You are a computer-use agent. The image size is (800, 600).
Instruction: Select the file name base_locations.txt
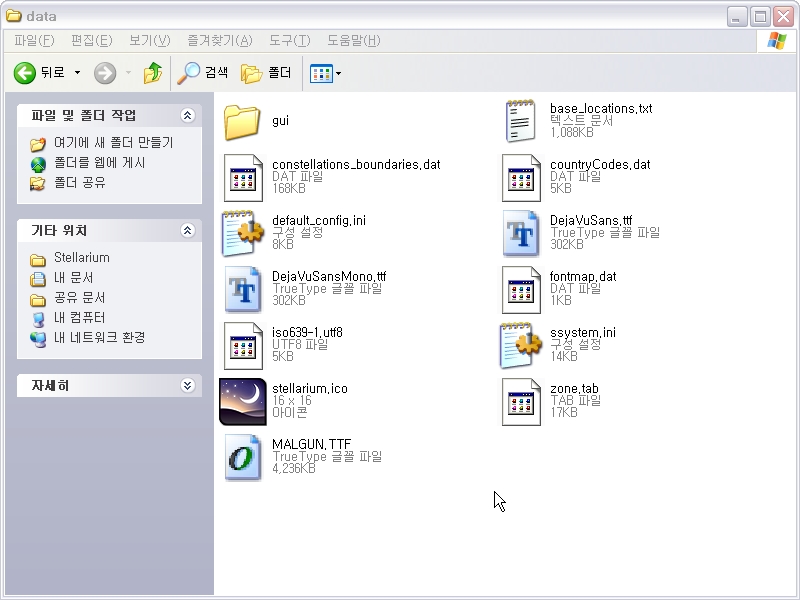tap(601, 109)
